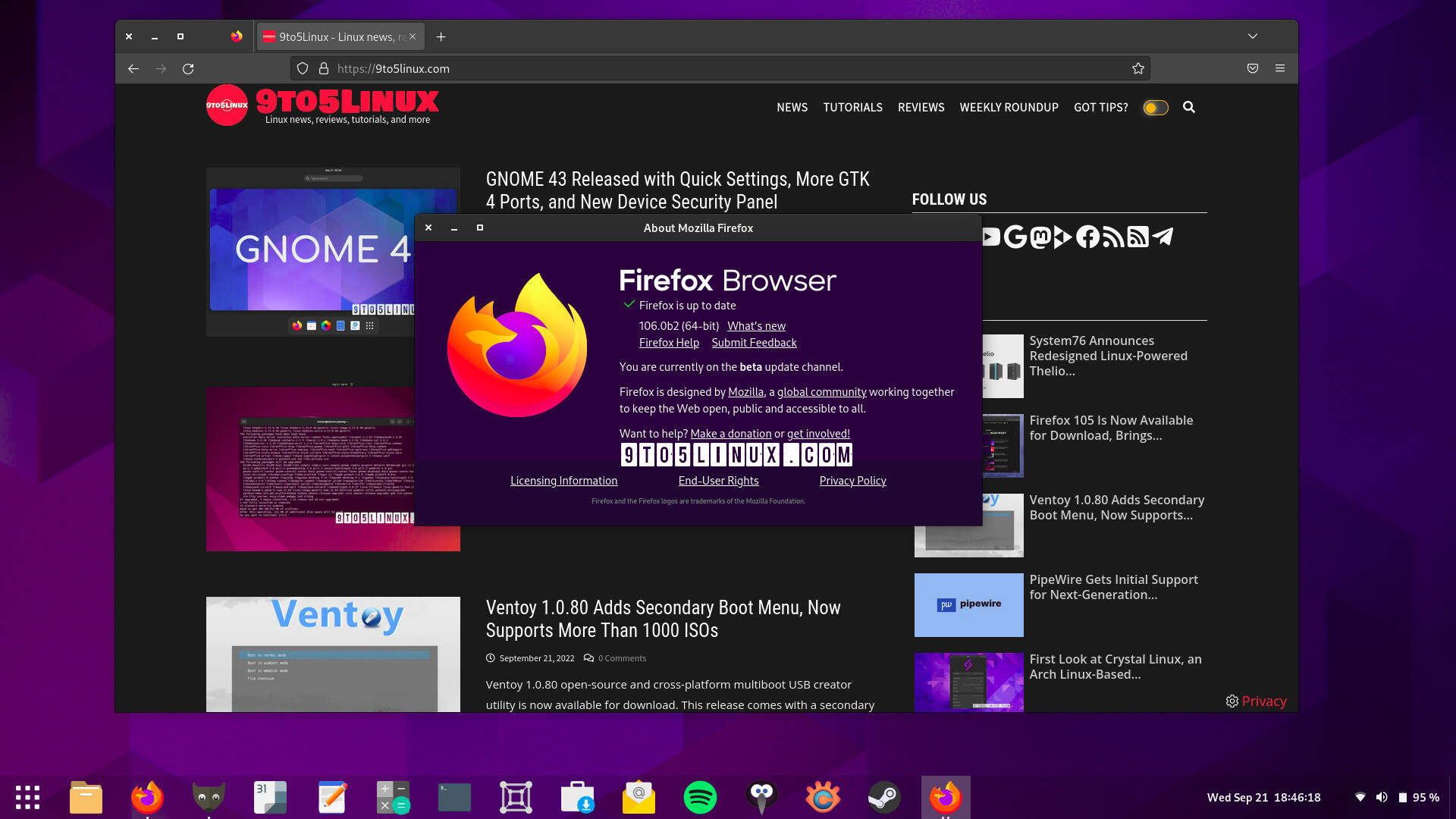Open the Telegram paper plane icon
The image size is (1456, 819).
[1163, 237]
